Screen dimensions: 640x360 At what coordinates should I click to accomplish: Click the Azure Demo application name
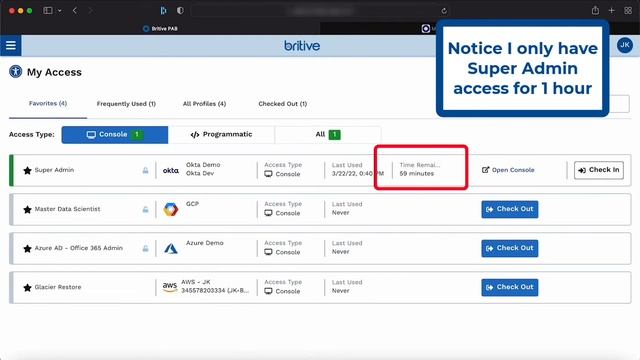point(204,243)
